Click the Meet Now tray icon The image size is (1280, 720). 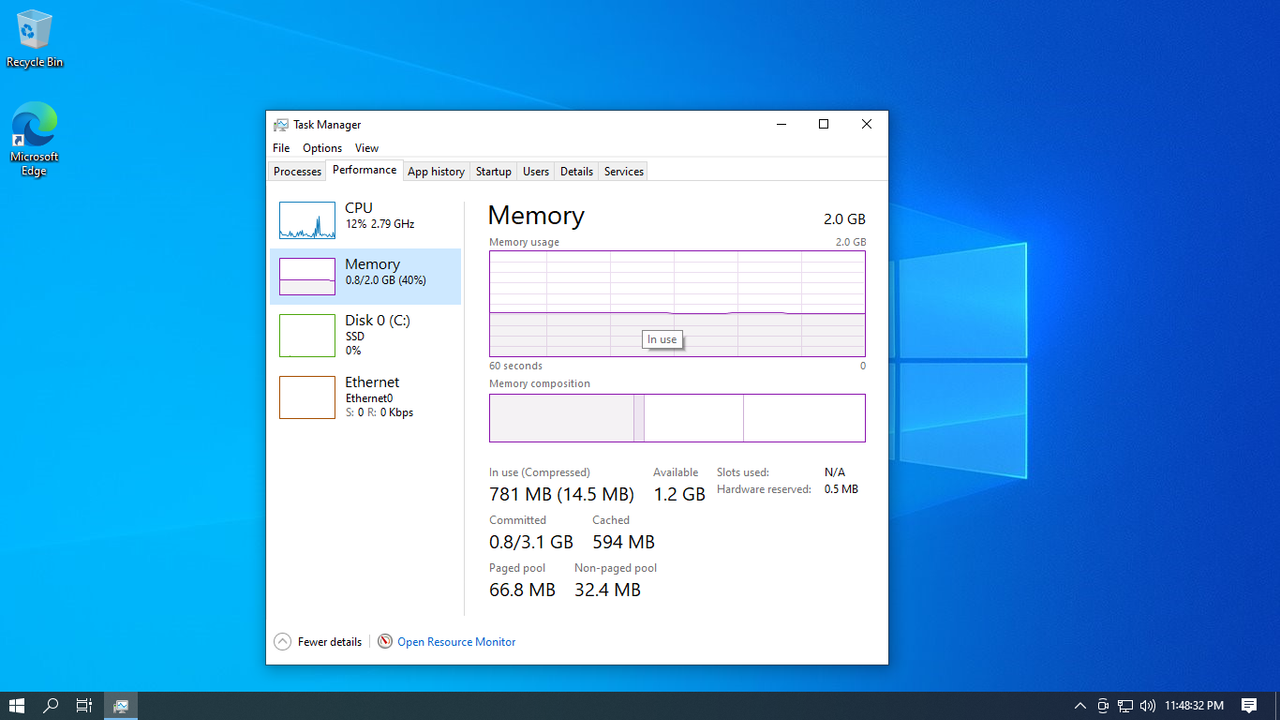pos(1103,706)
